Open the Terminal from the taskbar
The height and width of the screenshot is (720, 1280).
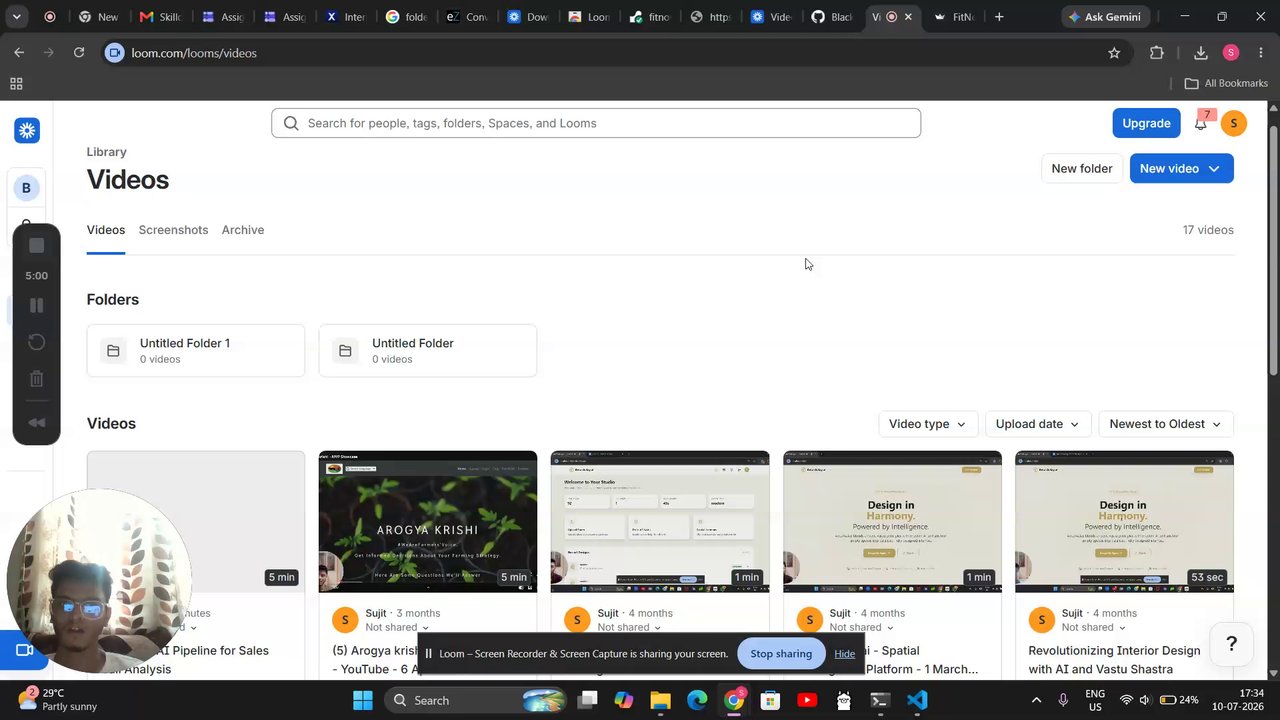tap(880, 700)
